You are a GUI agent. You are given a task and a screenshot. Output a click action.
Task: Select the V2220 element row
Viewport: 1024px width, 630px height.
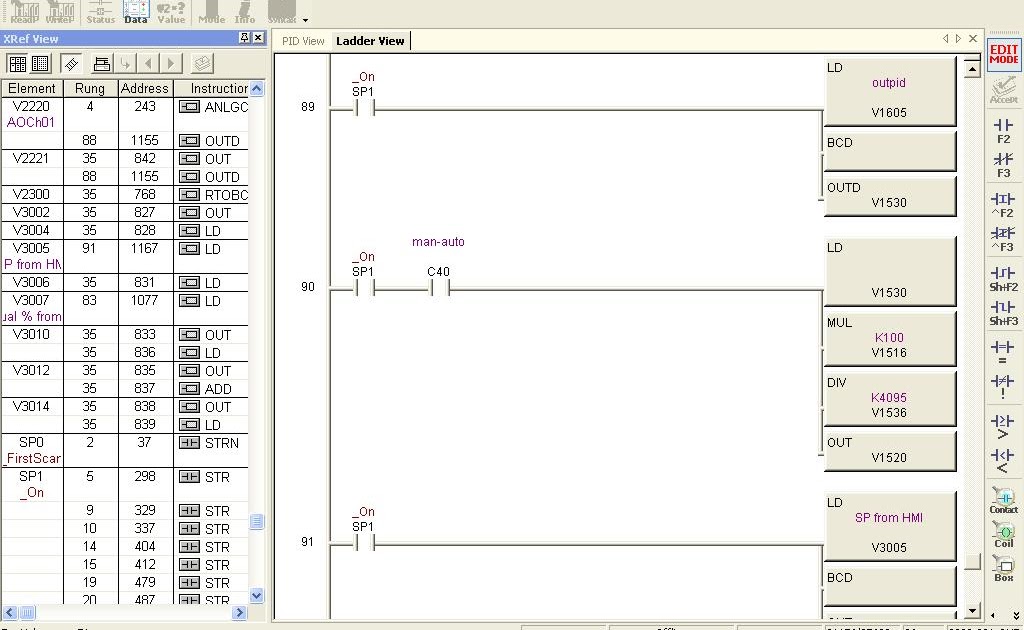coord(31,114)
